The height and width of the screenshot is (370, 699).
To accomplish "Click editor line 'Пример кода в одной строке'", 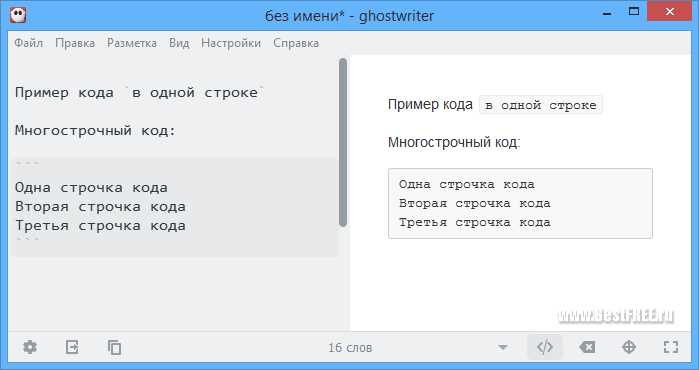I will [x=140, y=93].
